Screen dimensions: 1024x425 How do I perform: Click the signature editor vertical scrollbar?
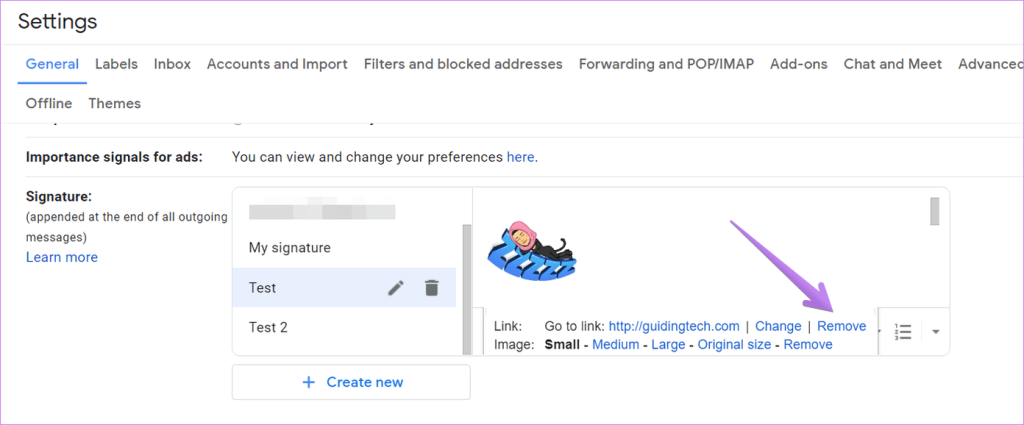(935, 212)
